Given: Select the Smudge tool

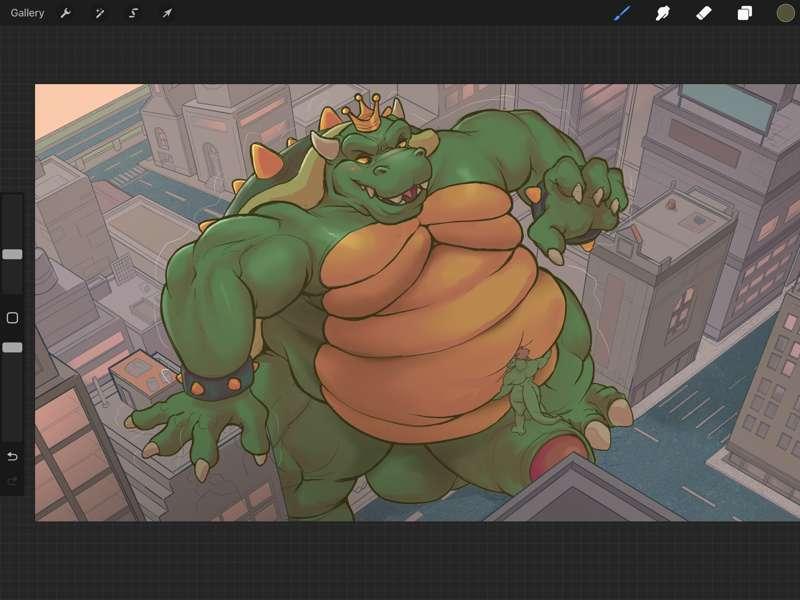Looking at the screenshot, I should [663, 13].
